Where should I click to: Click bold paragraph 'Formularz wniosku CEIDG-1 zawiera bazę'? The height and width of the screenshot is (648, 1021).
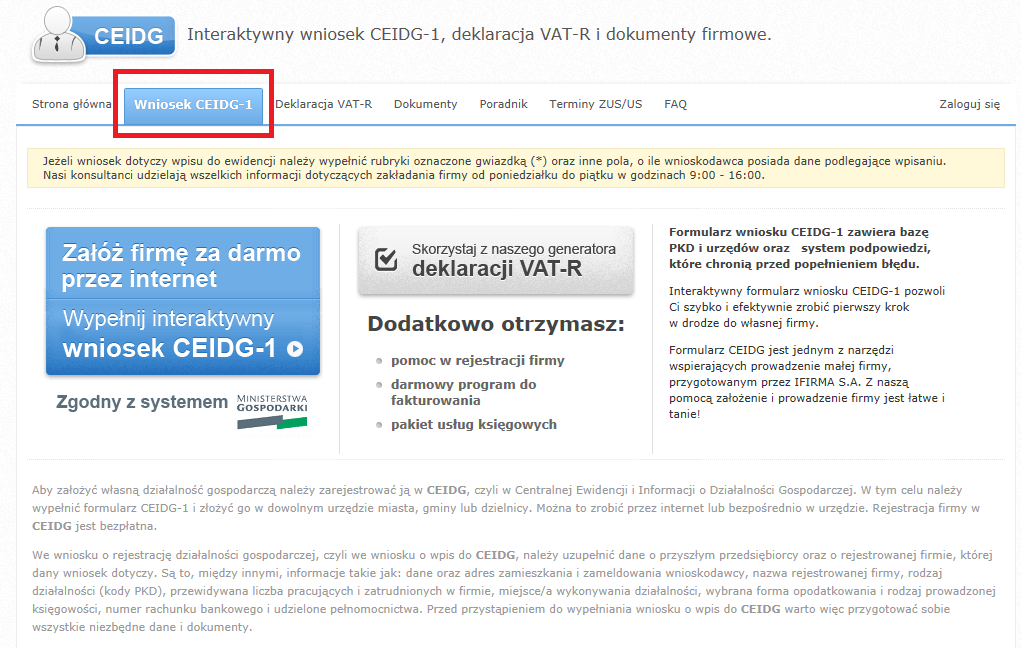coord(800,248)
